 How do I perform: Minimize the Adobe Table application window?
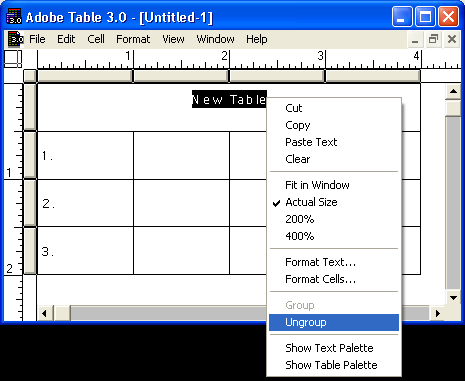[402, 16]
